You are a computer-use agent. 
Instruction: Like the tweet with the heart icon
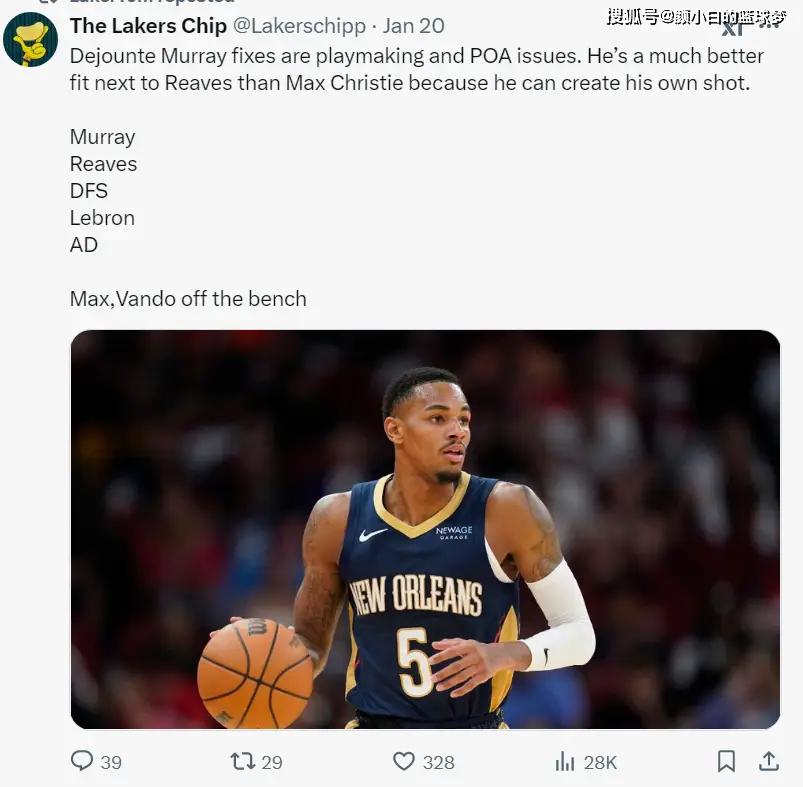click(404, 761)
